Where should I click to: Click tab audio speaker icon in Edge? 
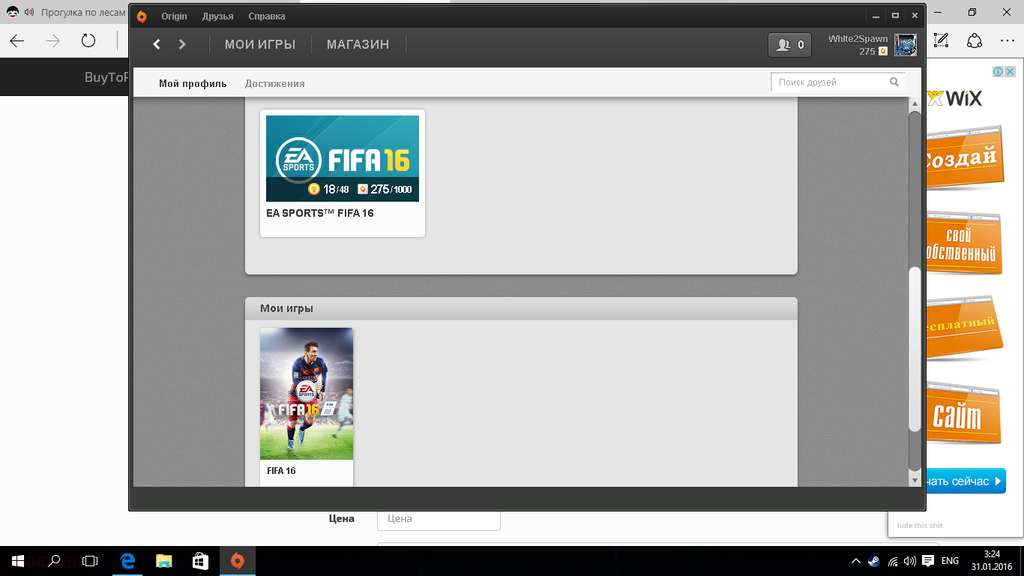pyautogui.click(x=29, y=12)
